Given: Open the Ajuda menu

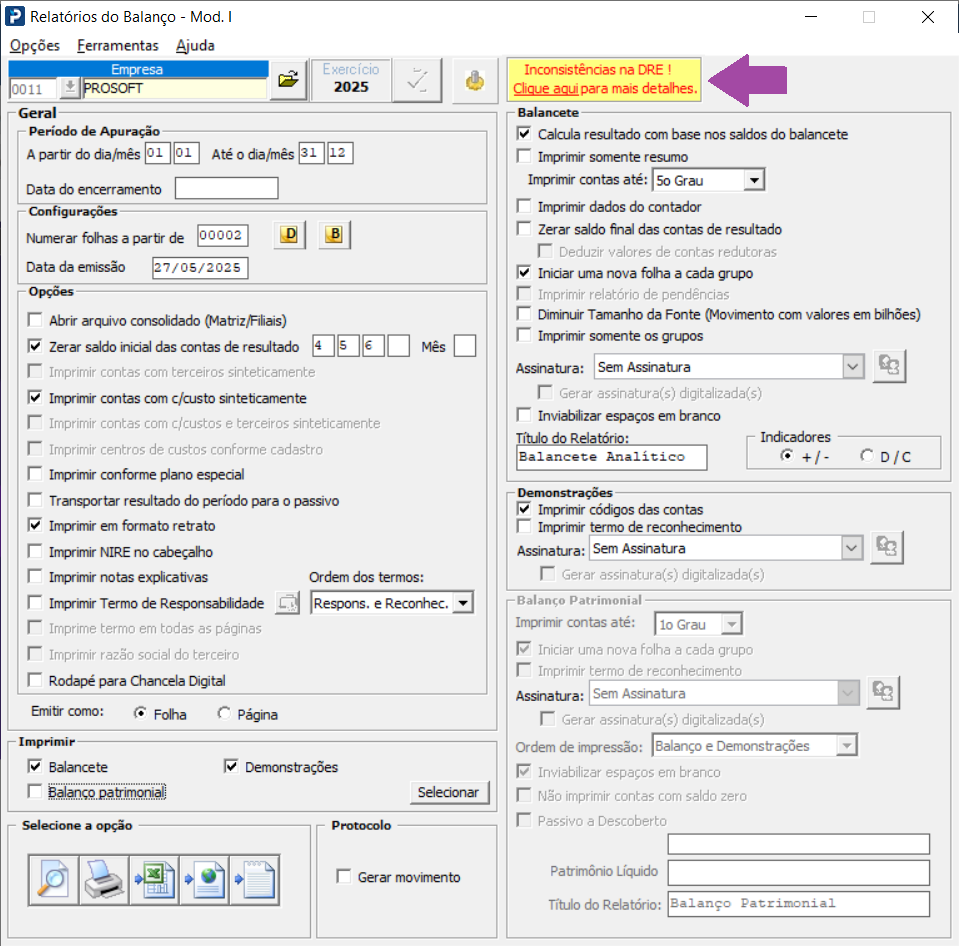Looking at the screenshot, I should [195, 45].
